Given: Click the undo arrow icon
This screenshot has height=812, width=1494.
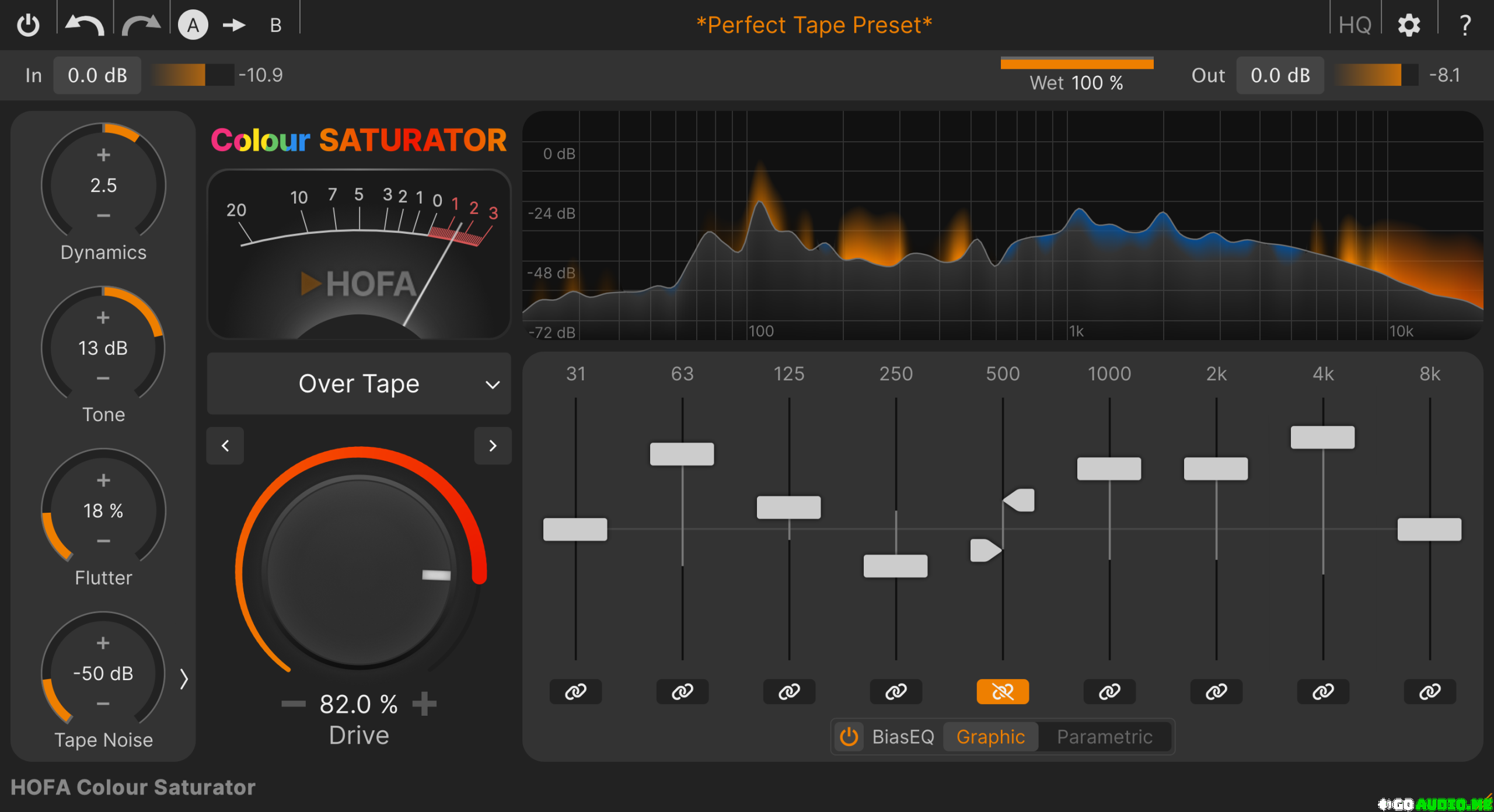Looking at the screenshot, I should (x=85, y=25).
